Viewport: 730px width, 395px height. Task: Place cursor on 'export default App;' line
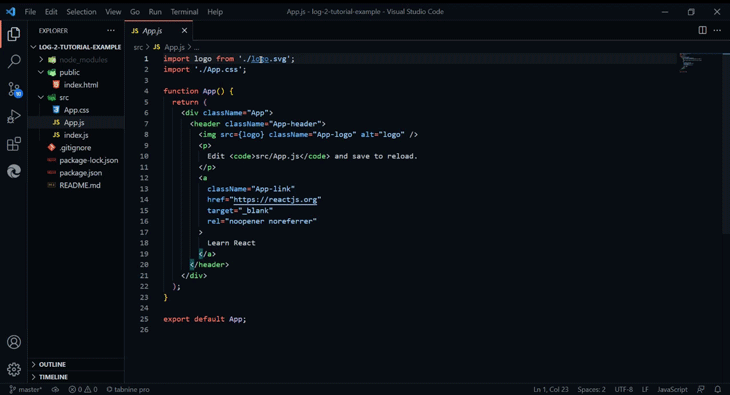pyautogui.click(x=205, y=319)
